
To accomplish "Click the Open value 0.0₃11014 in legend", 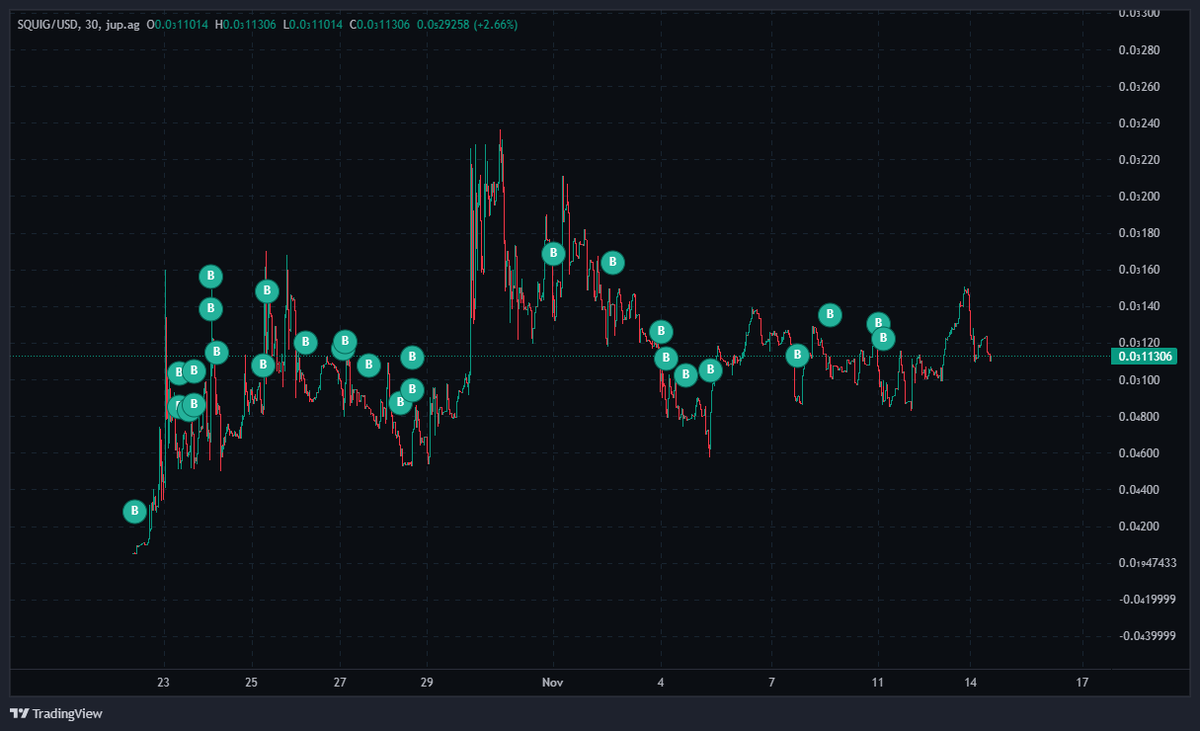I will pos(182,24).
